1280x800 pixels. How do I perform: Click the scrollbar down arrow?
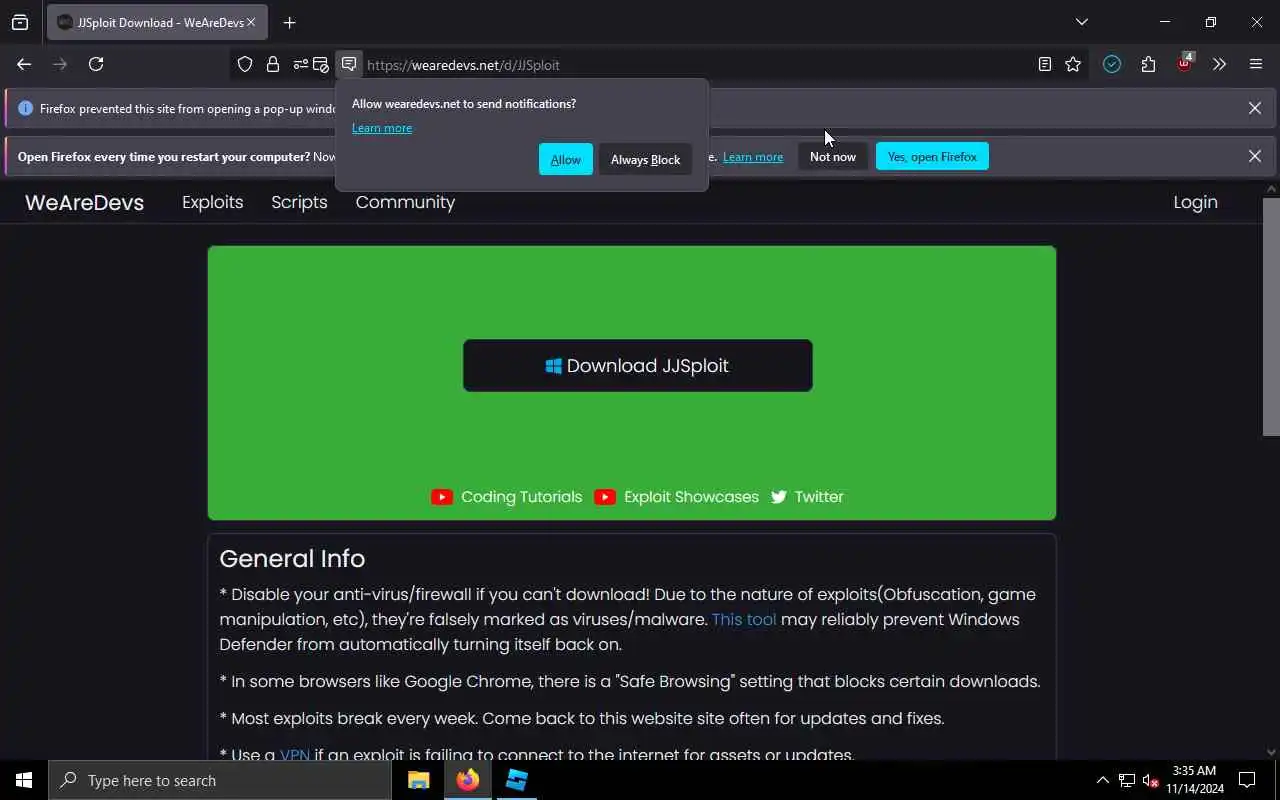[1271, 752]
